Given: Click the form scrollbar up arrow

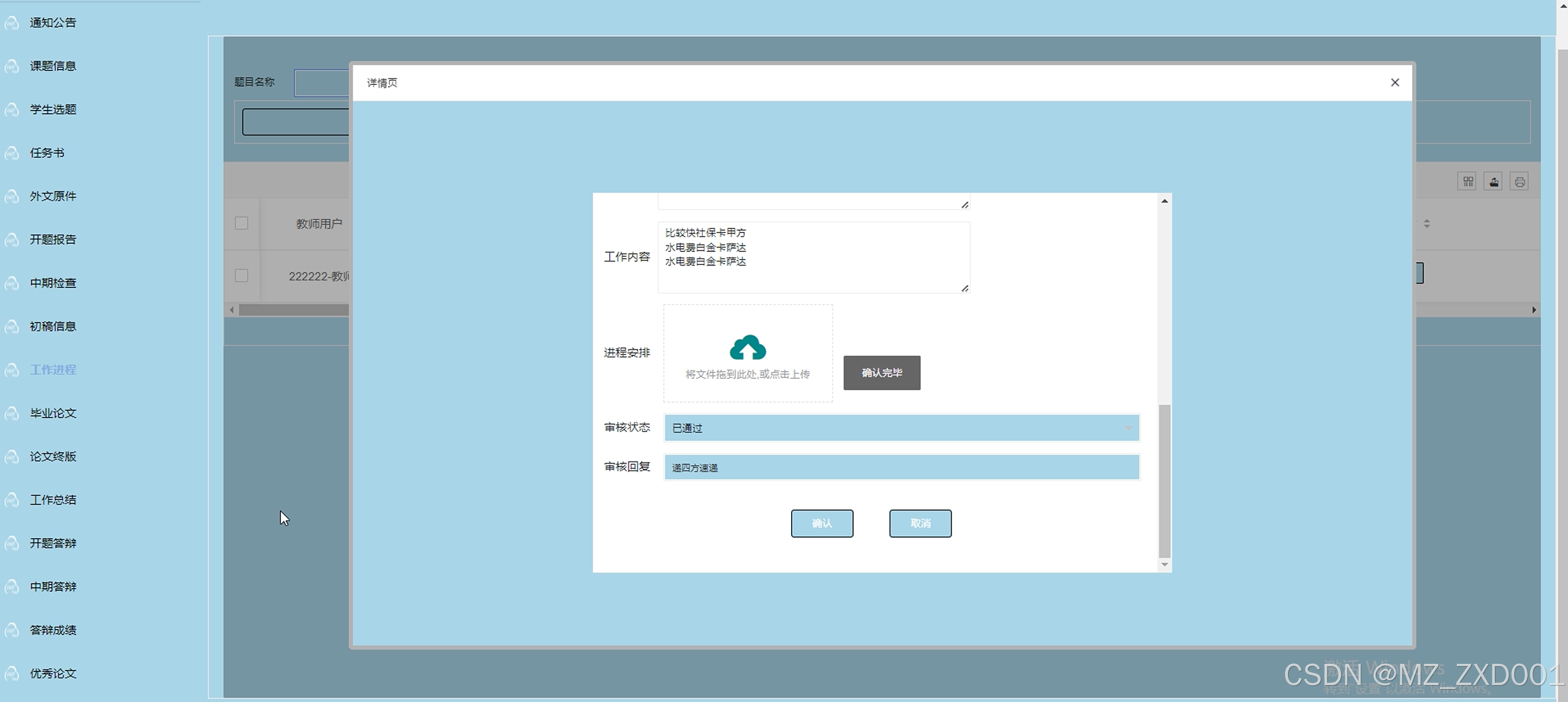Looking at the screenshot, I should click(x=1165, y=201).
